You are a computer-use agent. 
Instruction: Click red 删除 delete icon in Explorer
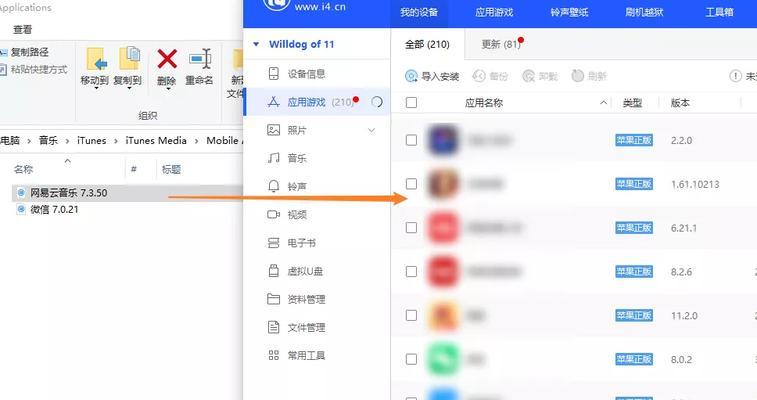coord(167,59)
